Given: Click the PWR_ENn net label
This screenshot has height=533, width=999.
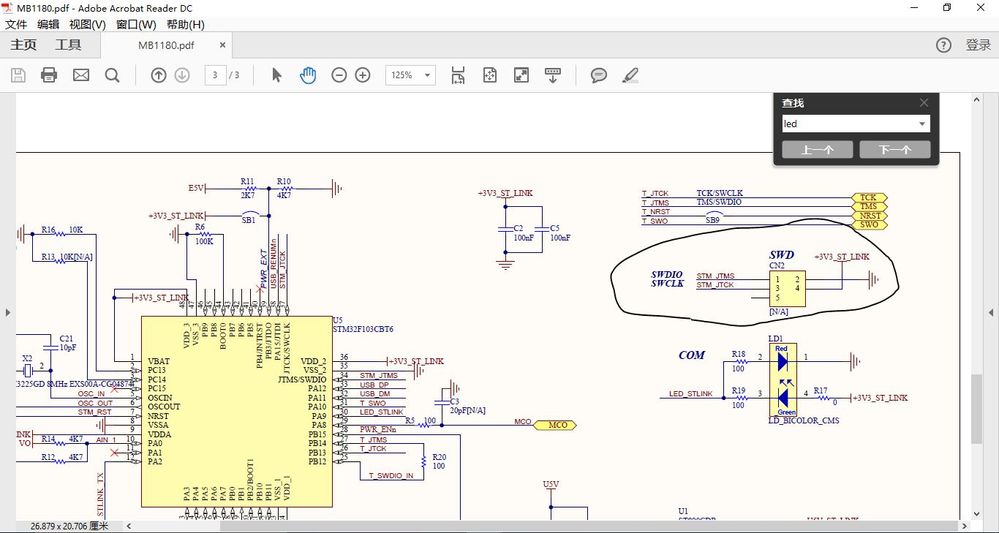Looking at the screenshot, I should [x=378, y=430].
